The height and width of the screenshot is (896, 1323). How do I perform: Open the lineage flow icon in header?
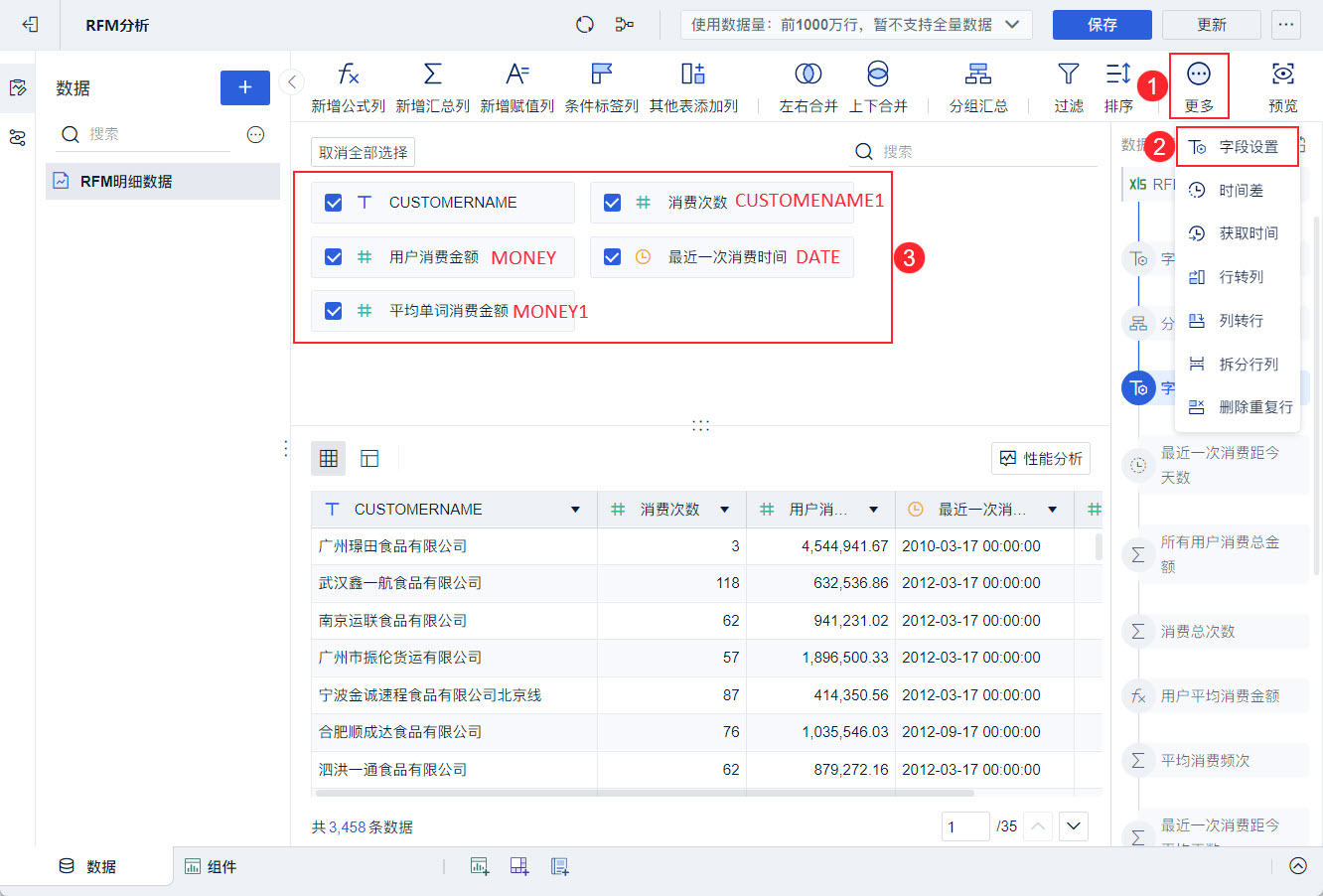[x=625, y=24]
